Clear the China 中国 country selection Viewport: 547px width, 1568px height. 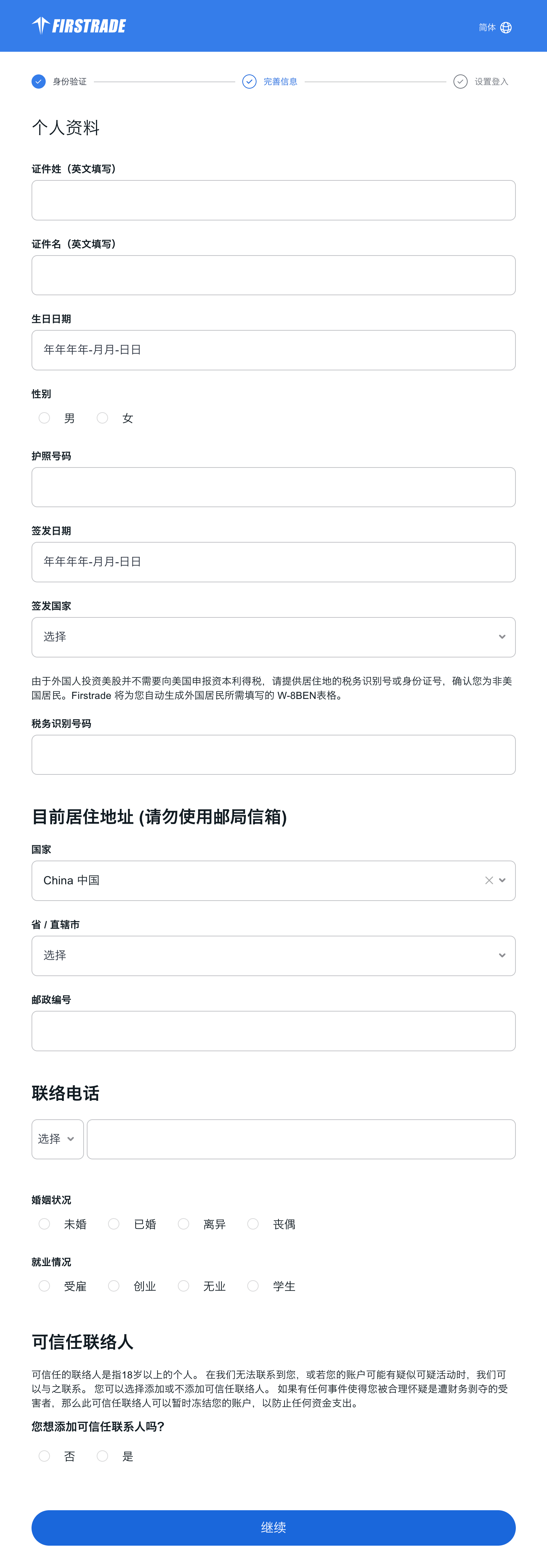[x=489, y=880]
